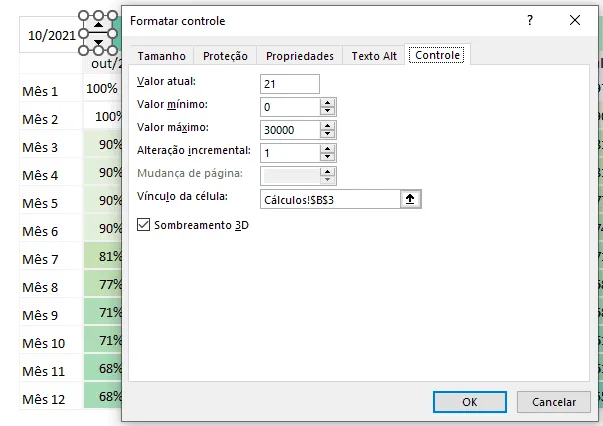This screenshot has width=603, height=426.
Task: Click the Vínculo da célula field
Action: pyautogui.click(x=330, y=199)
